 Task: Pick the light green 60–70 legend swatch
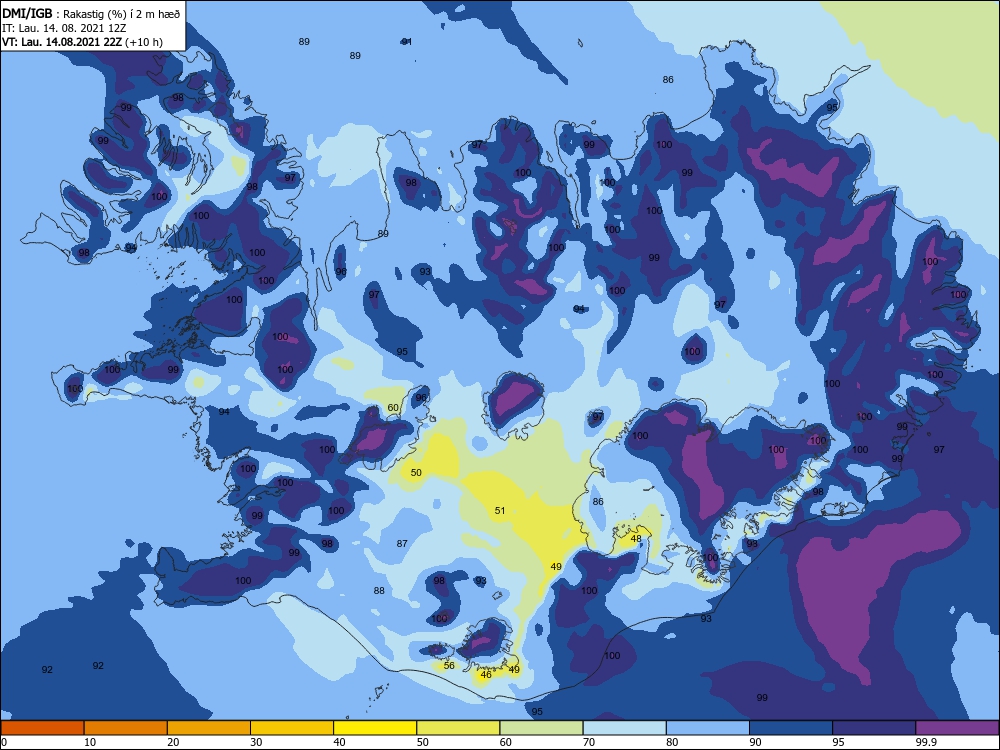(x=541, y=728)
